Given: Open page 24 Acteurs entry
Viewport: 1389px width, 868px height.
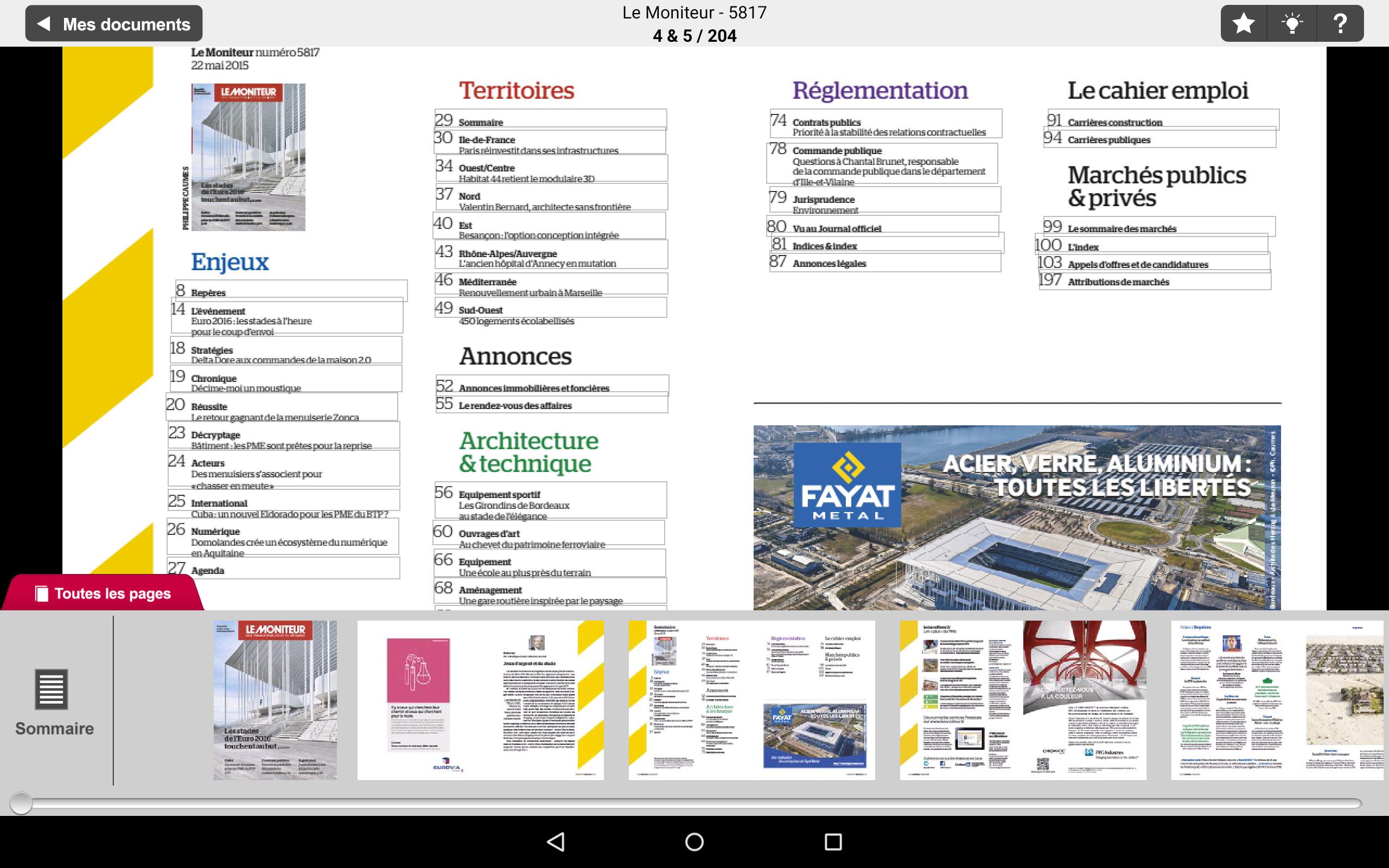Looking at the screenshot, I should [284, 468].
